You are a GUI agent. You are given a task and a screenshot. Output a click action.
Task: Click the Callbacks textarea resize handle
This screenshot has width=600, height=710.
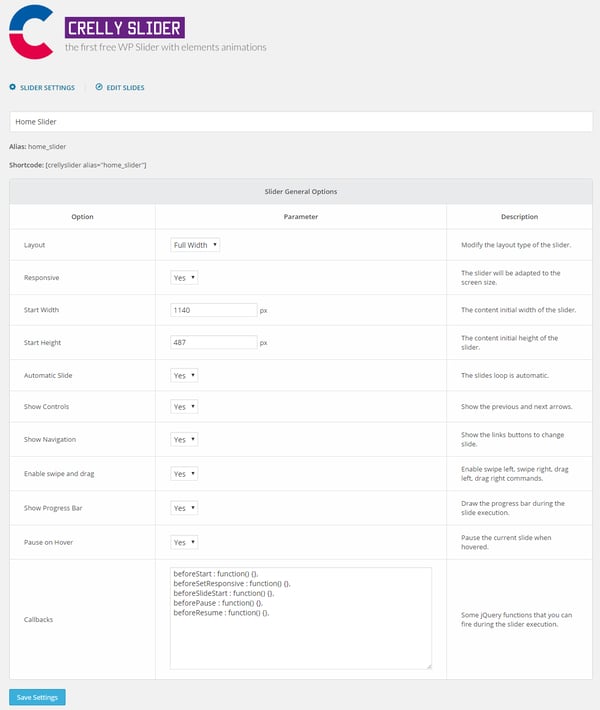tap(428, 665)
